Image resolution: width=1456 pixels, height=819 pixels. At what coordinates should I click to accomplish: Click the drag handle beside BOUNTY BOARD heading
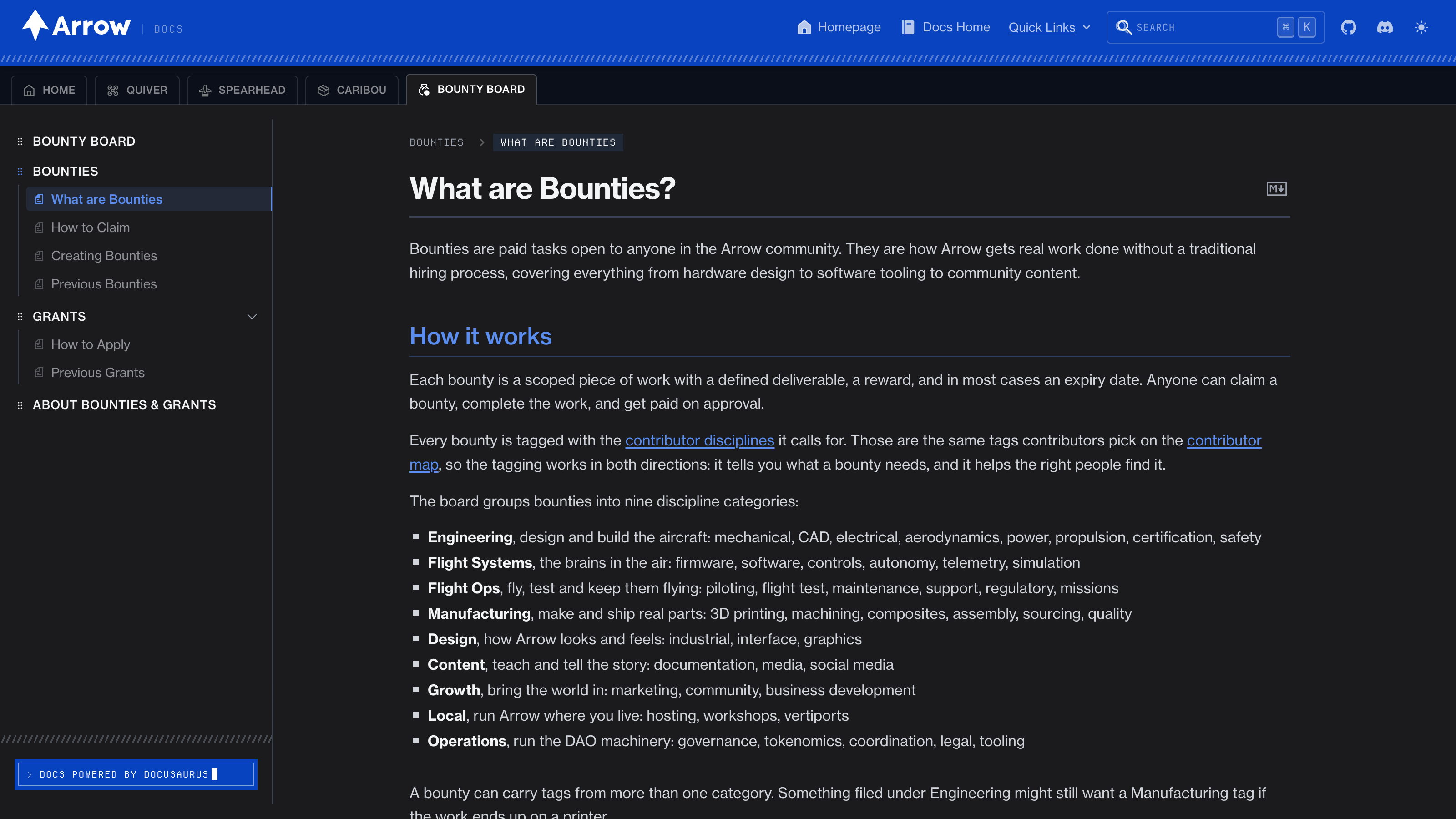tap(20, 142)
